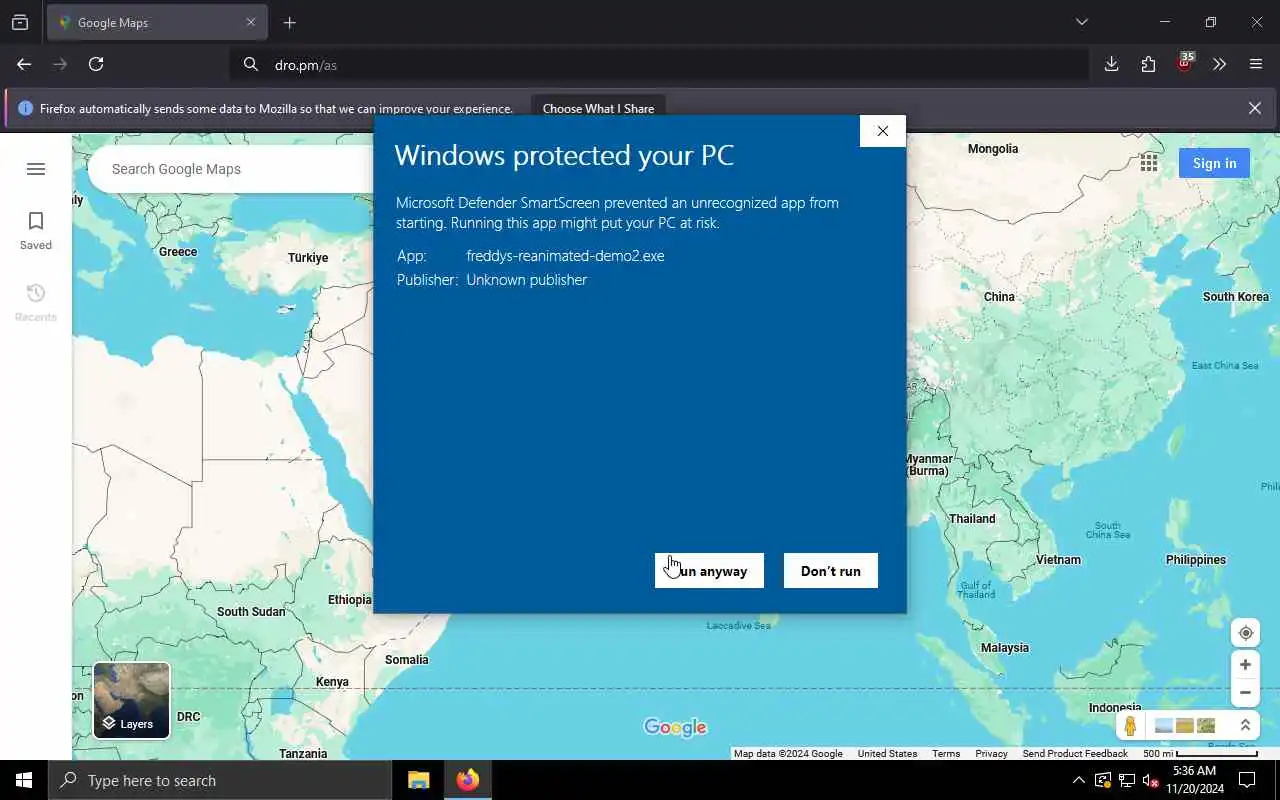The image size is (1280, 800).
Task: Reload the current page
Action: click(96, 64)
